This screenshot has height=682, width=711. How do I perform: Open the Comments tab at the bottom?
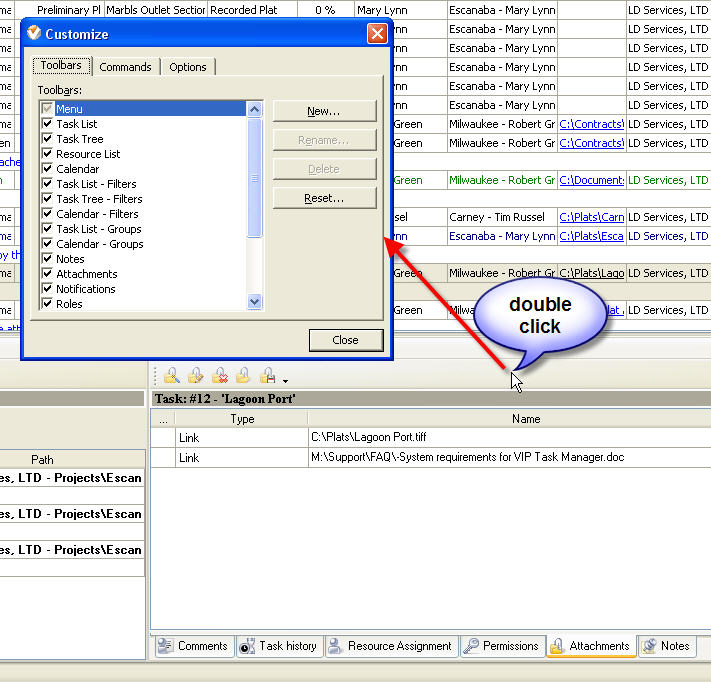[x=193, y=646]
